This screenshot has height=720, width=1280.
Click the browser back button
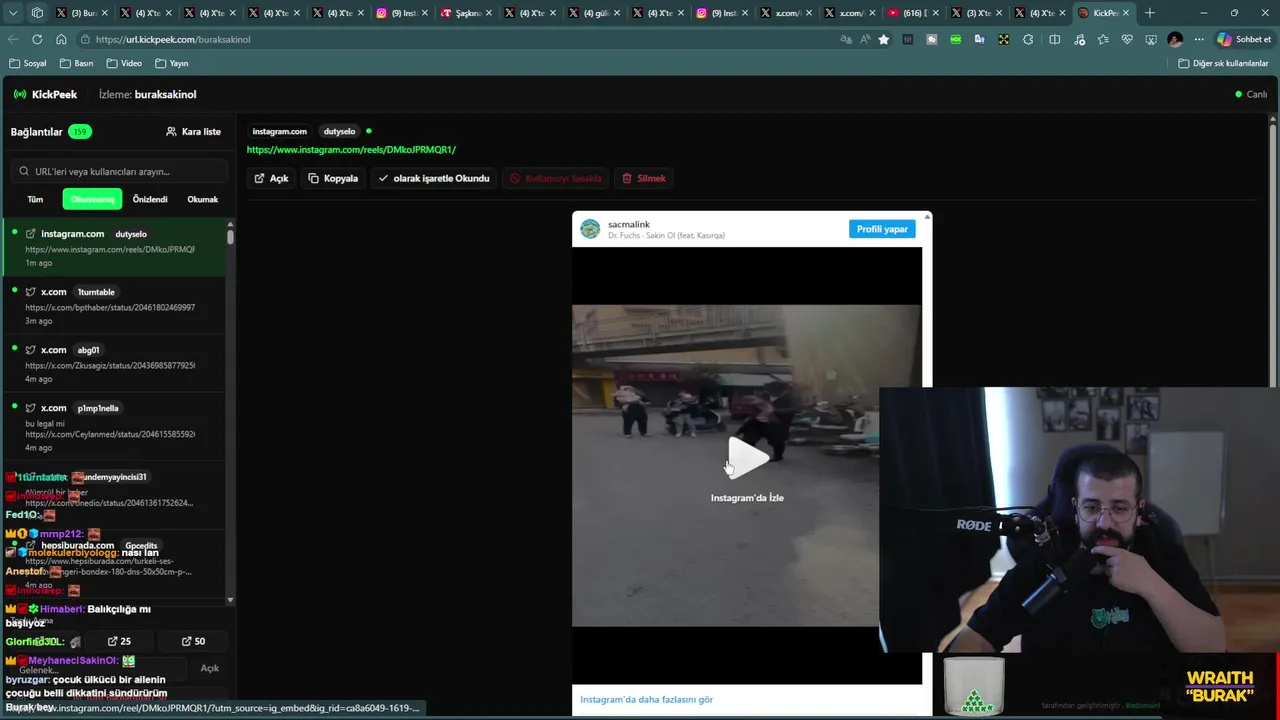click(x=13, y=39)
